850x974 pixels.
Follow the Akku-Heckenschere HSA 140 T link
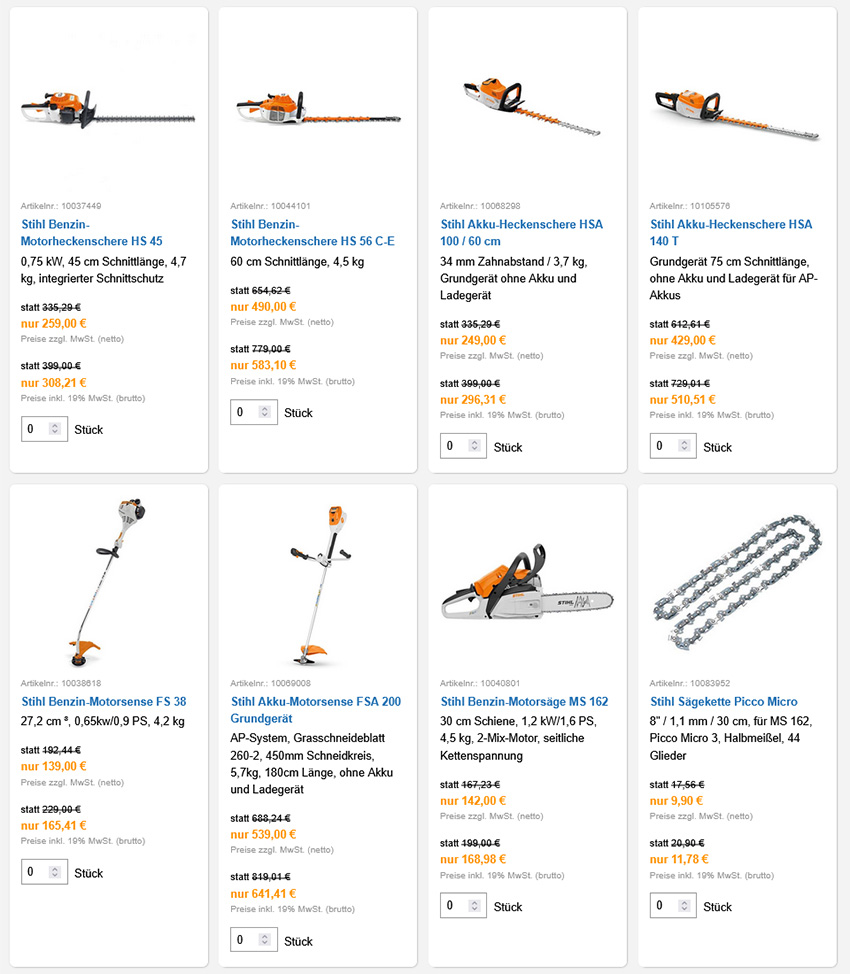pos(731,233)
